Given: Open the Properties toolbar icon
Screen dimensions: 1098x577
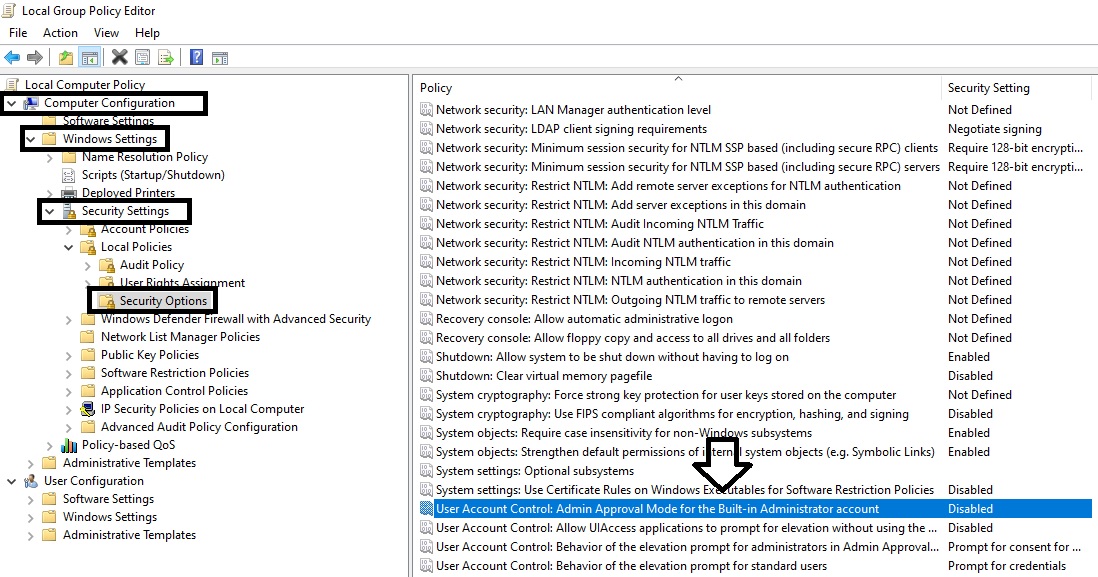Looking at the screenshot, I should (x=141, y=57).
